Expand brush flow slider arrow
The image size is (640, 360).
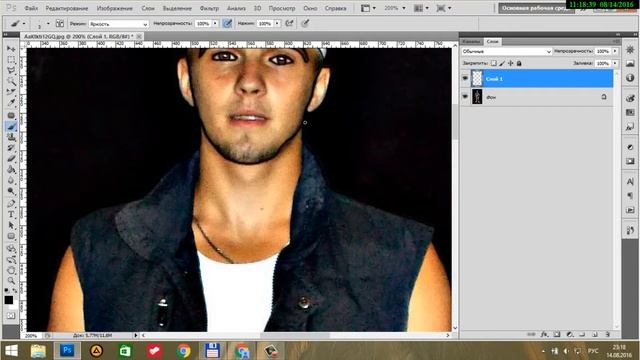coord(277,24)
